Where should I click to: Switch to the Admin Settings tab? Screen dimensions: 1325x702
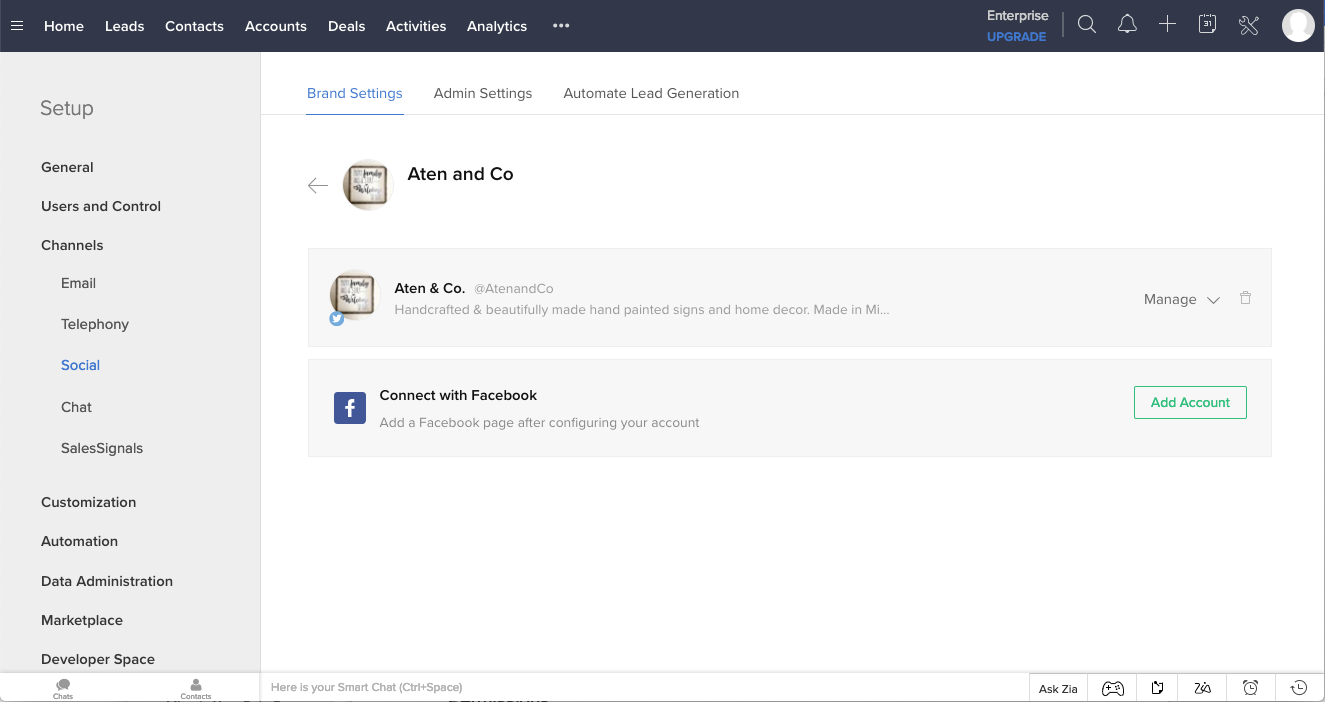(483, 93)
